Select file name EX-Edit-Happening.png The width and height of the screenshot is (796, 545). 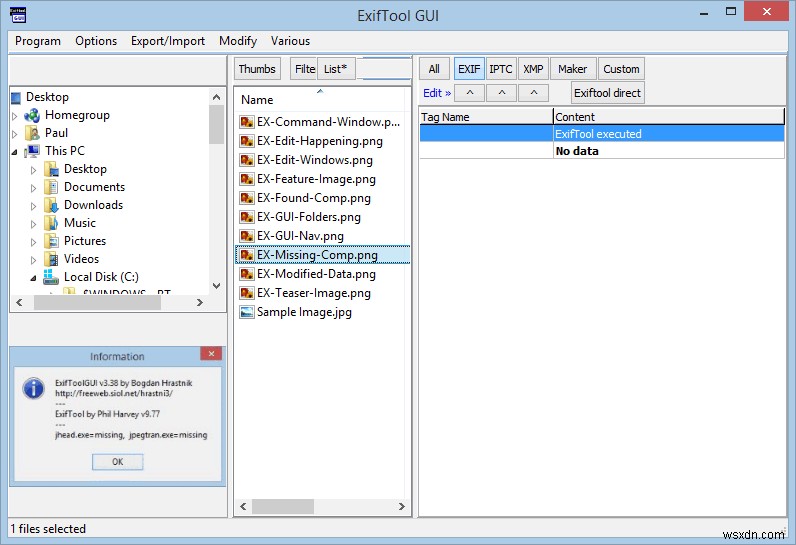click(320, 141)
